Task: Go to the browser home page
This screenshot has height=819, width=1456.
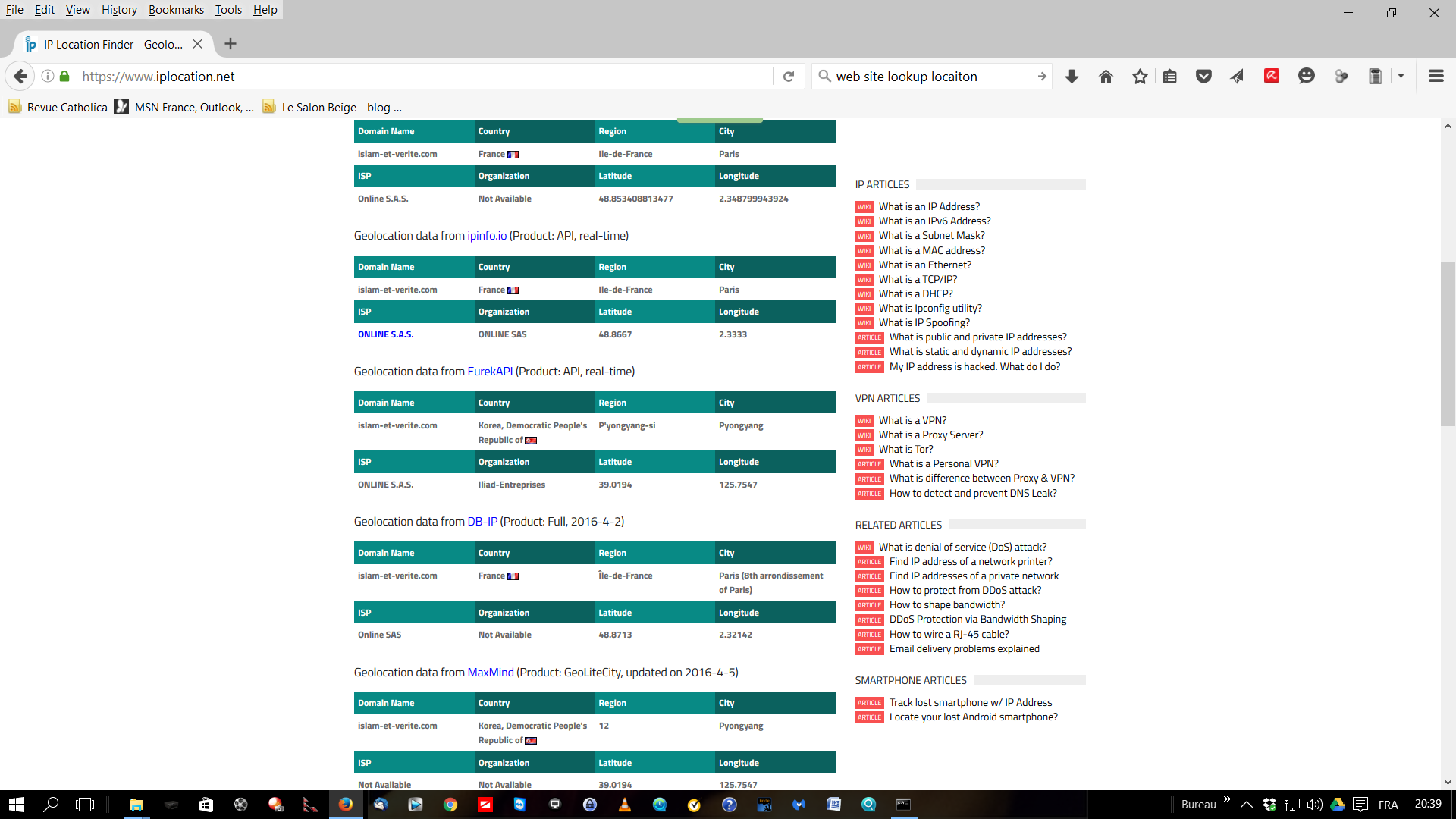Action: click(x=1106, y=77)
